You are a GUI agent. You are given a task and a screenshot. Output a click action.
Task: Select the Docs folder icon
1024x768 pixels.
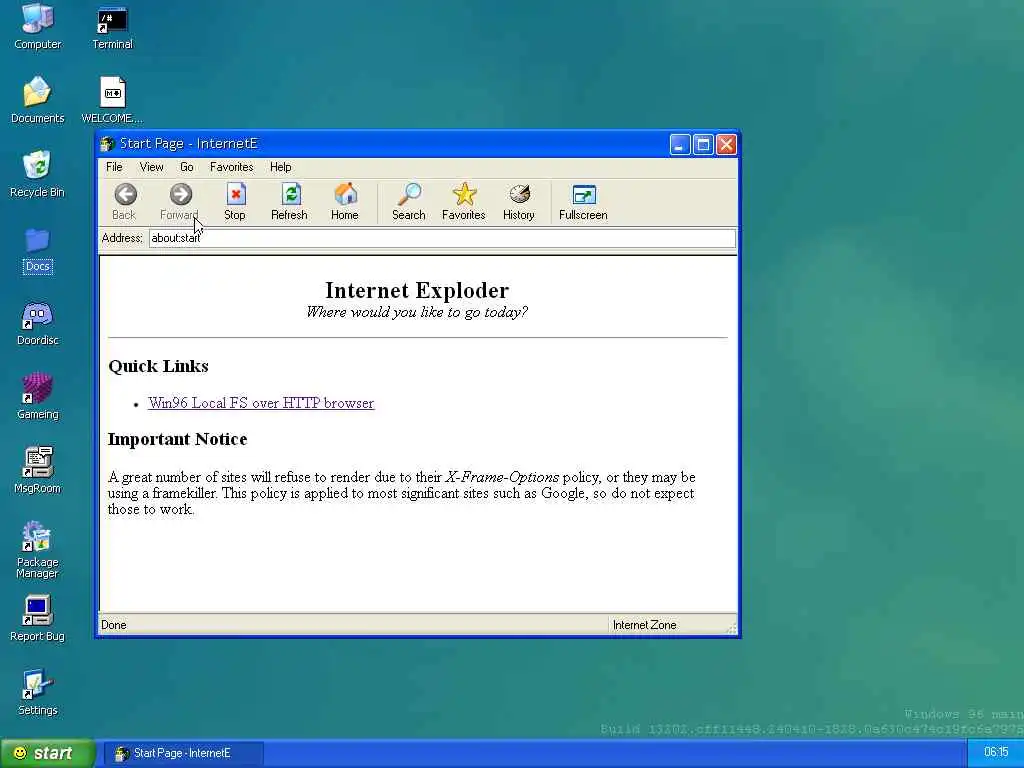tap(37, 241)
